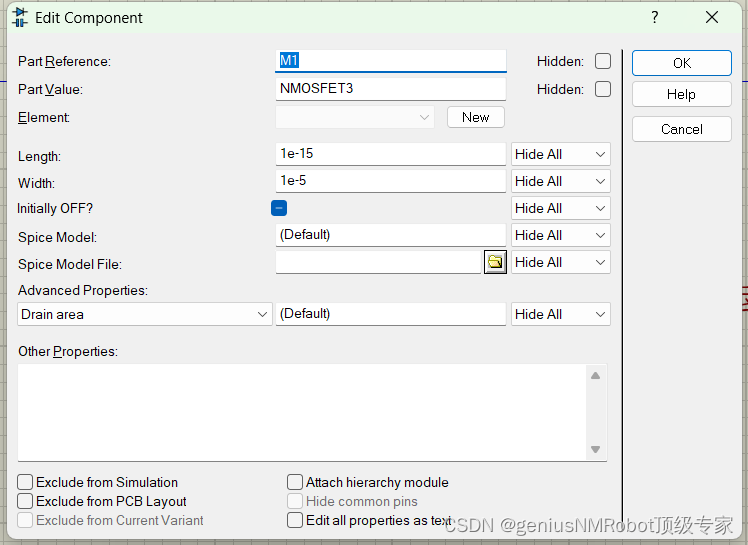Click the Drain area value field
The height and width of the screenshot is (545, 748).
(x=391, y=314)
